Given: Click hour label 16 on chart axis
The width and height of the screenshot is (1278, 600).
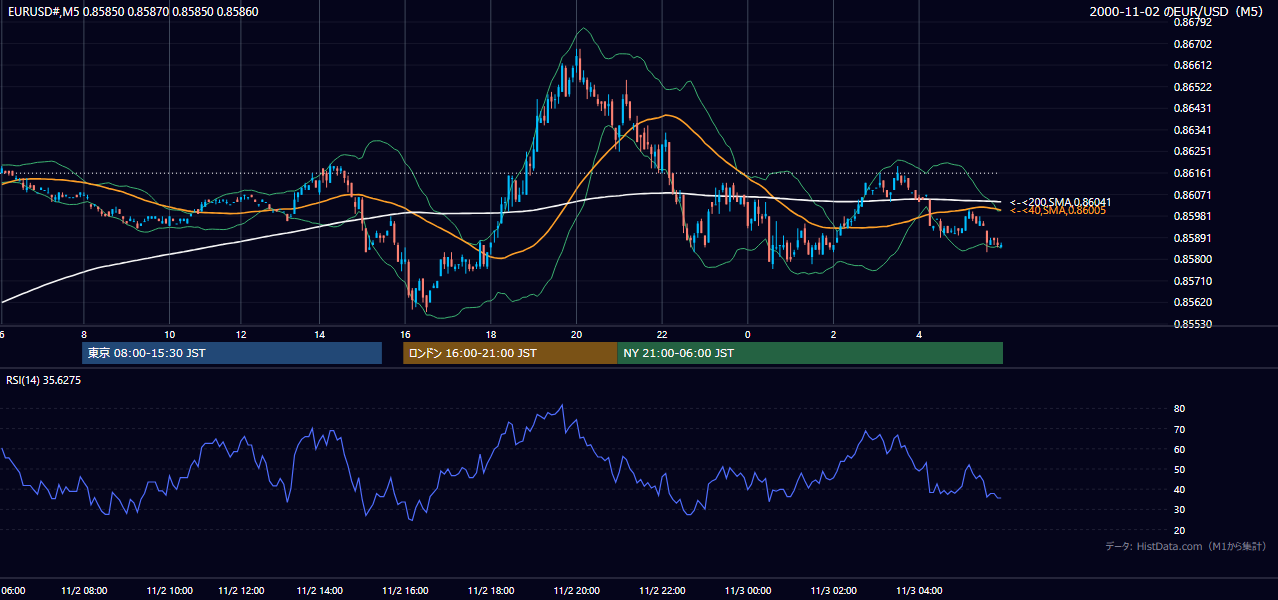Looking at the screenshot, I should [x=405, y=334].
